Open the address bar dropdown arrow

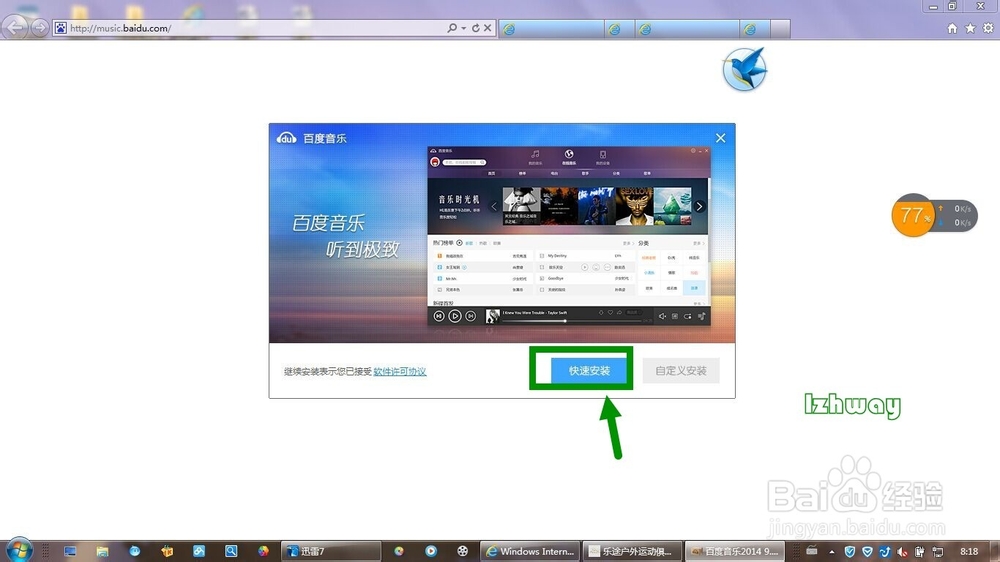point(464,28)
